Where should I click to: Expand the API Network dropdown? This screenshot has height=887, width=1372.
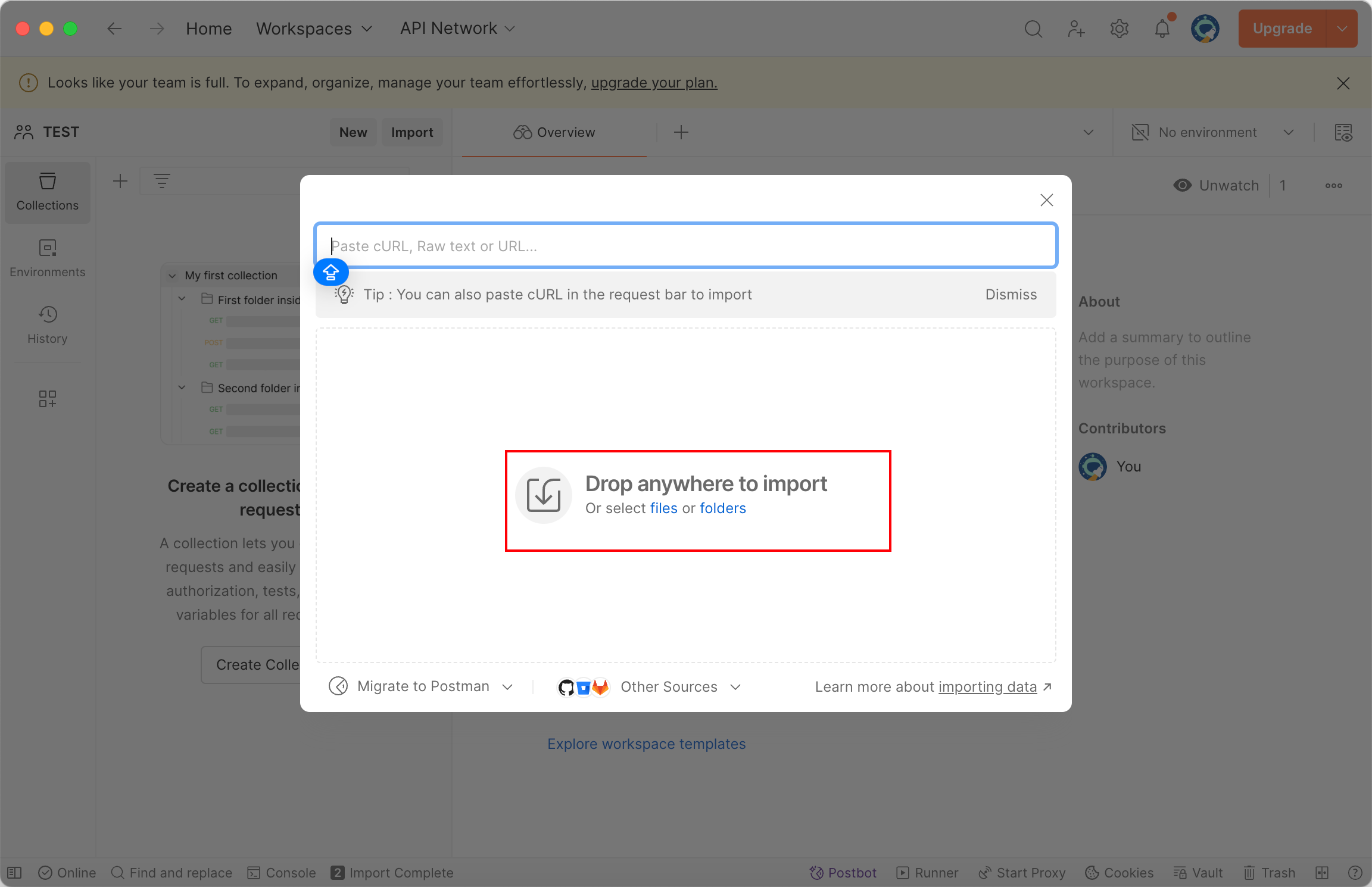tap(457, 29)
